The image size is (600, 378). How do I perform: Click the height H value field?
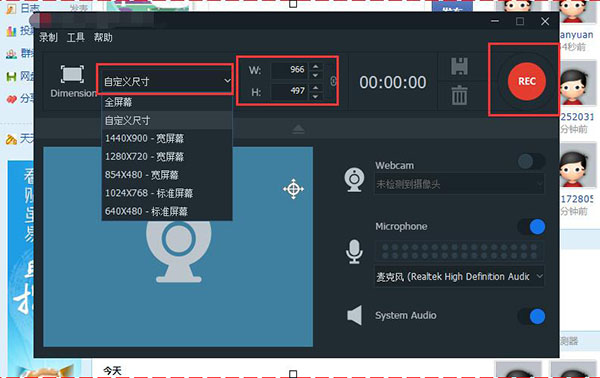(x=289, y=91)
